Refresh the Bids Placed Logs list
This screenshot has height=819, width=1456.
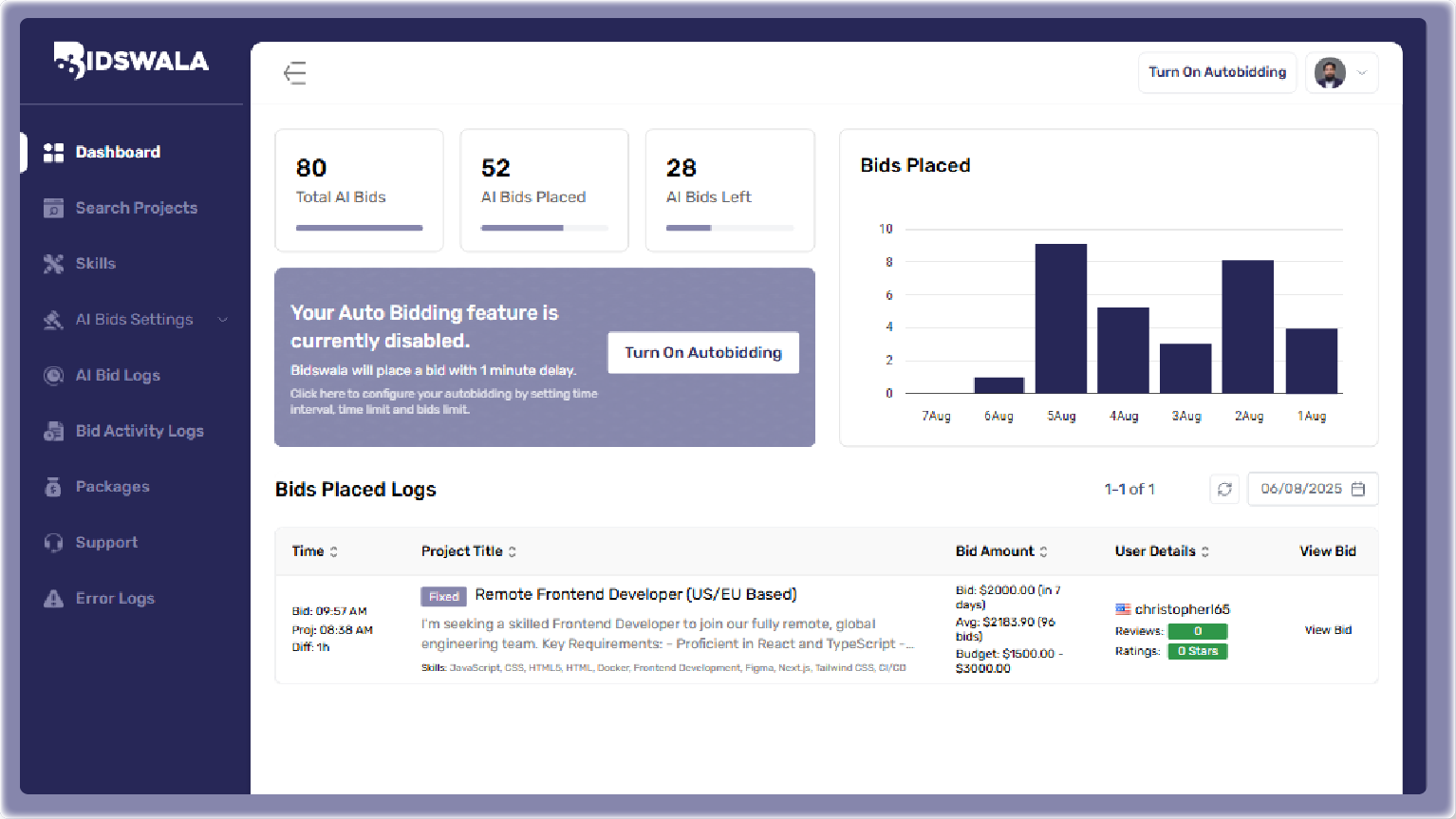pyautogui.click(x=1224, y=489)
